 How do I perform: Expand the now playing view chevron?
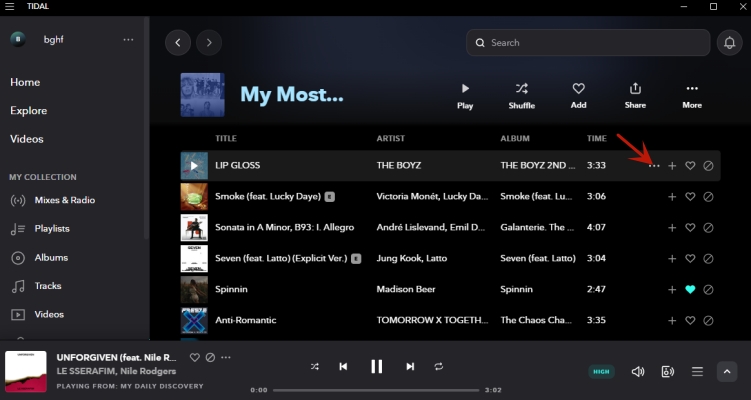click(727, 372)
